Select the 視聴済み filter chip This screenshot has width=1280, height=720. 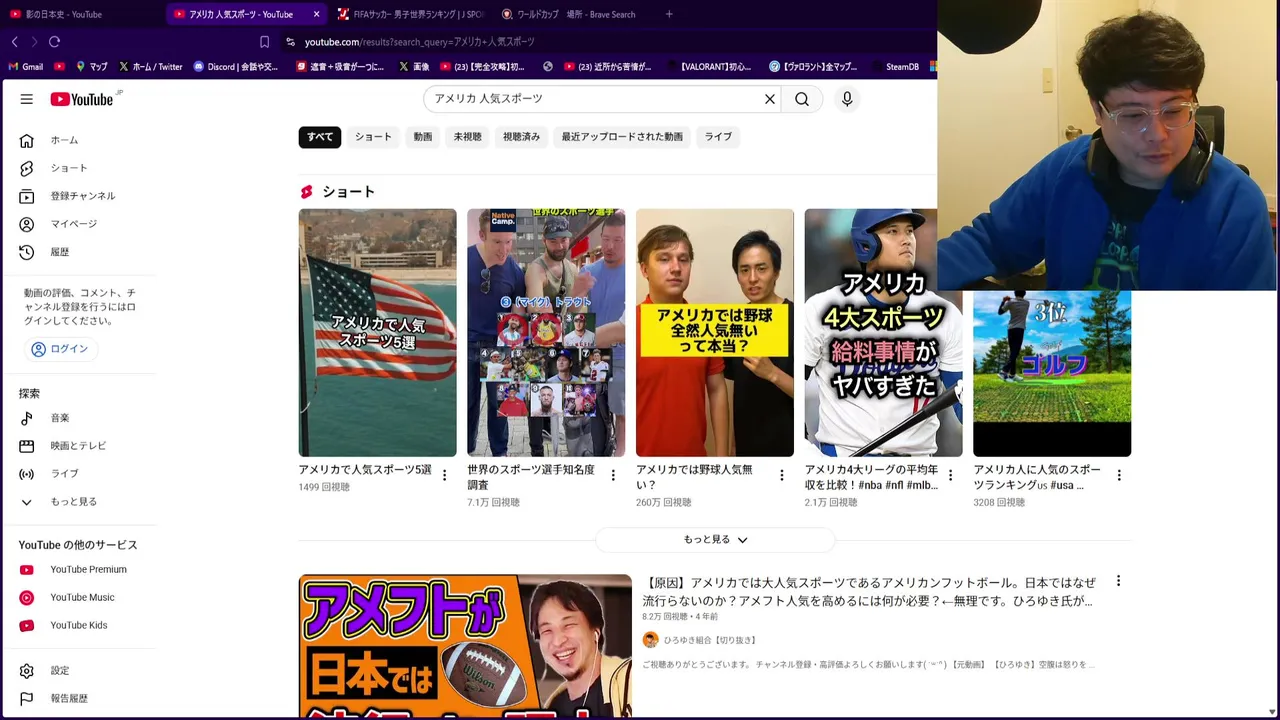(x=521, y=137)
